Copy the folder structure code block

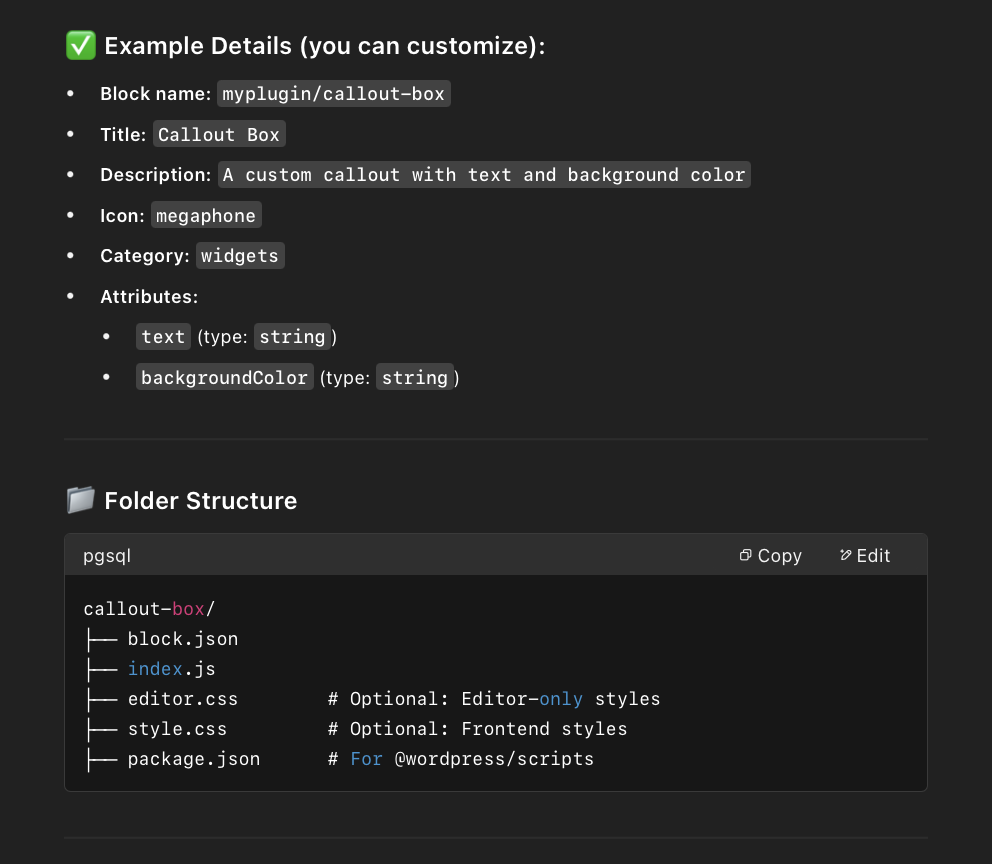pyautogui.click(x=771, y=555)
